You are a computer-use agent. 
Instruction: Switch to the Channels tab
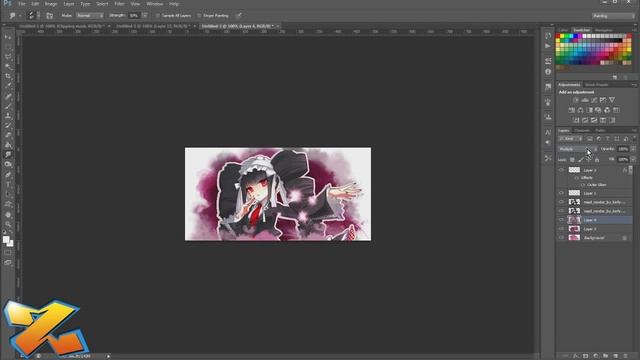(582, 131)
